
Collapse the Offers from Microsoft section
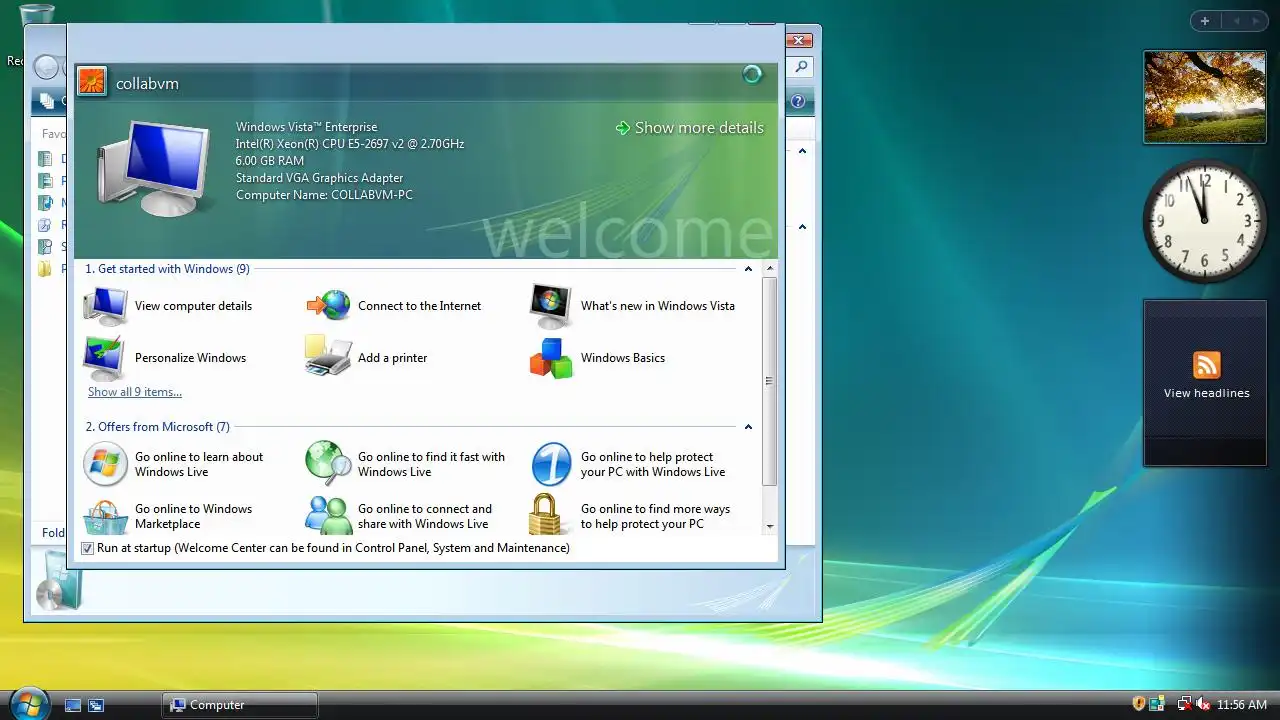click(748, 427)
